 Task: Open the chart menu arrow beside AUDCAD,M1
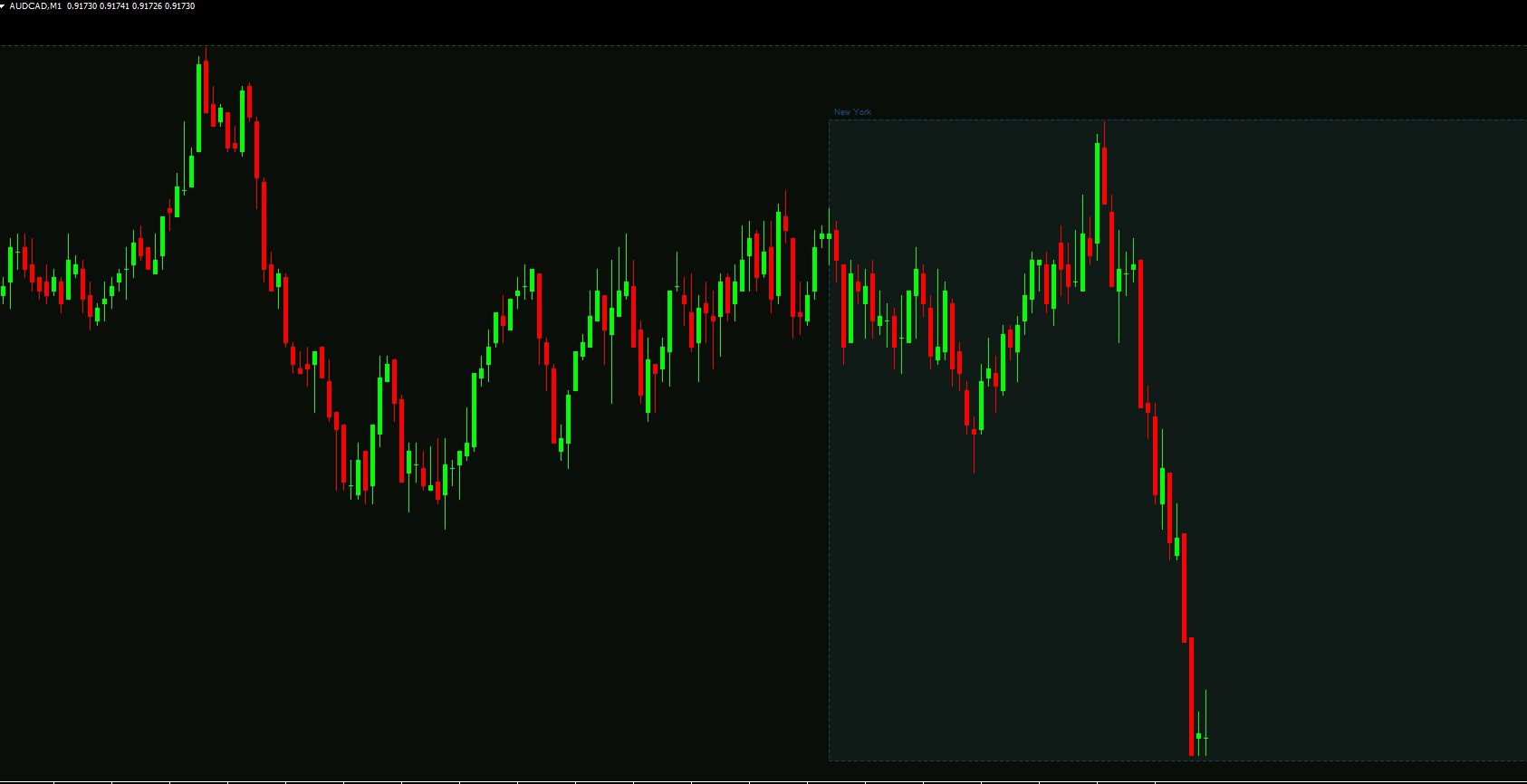pos(4,6)
